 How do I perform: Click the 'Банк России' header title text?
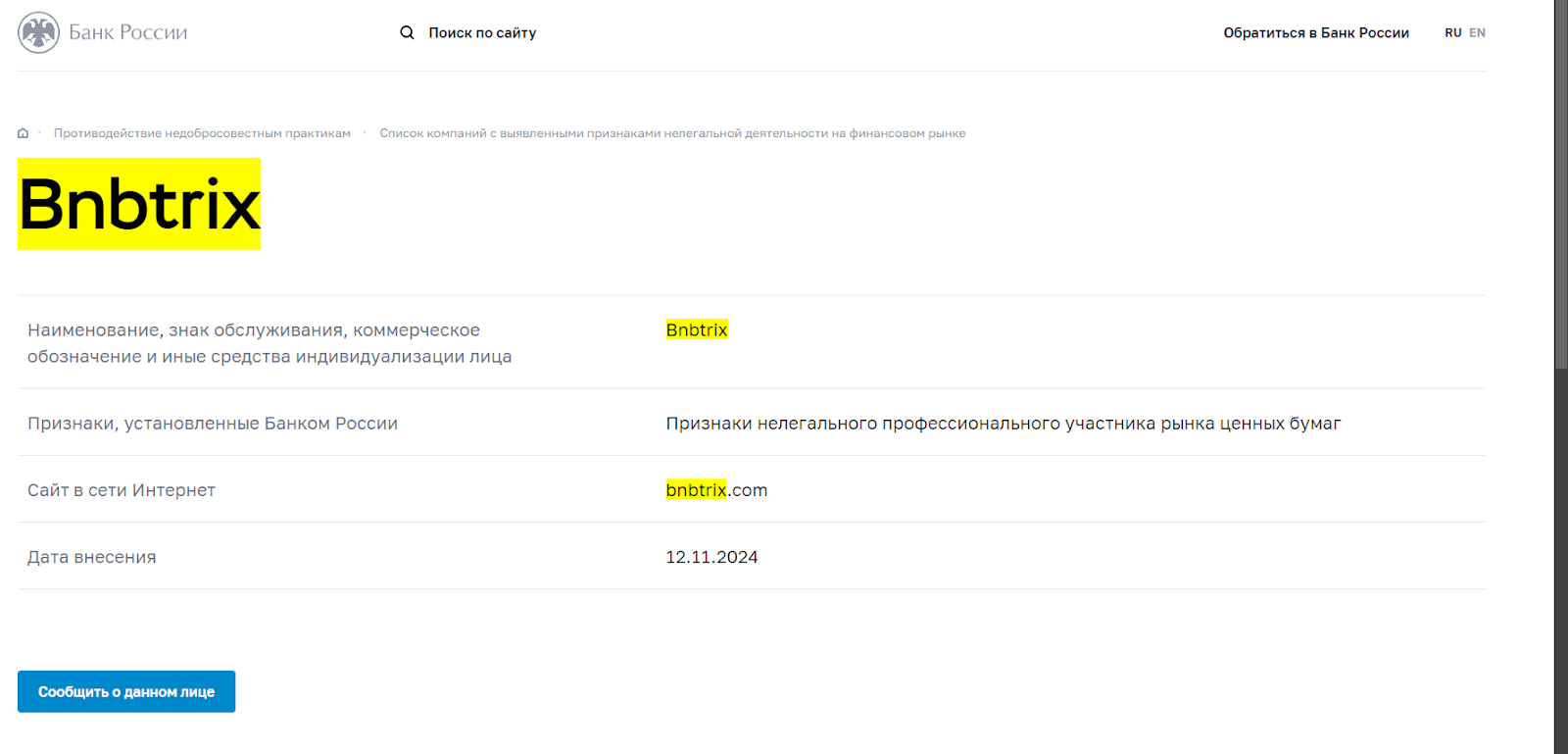pyautogui.click(x=127, y=32)
